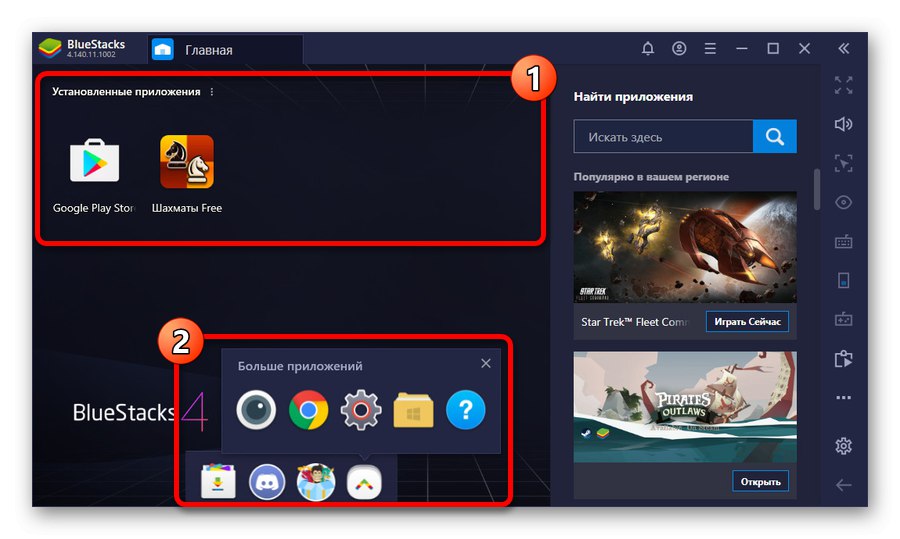Click the blue search magnifier button
This screenshot has height=539, width=900.
(775, 137)
